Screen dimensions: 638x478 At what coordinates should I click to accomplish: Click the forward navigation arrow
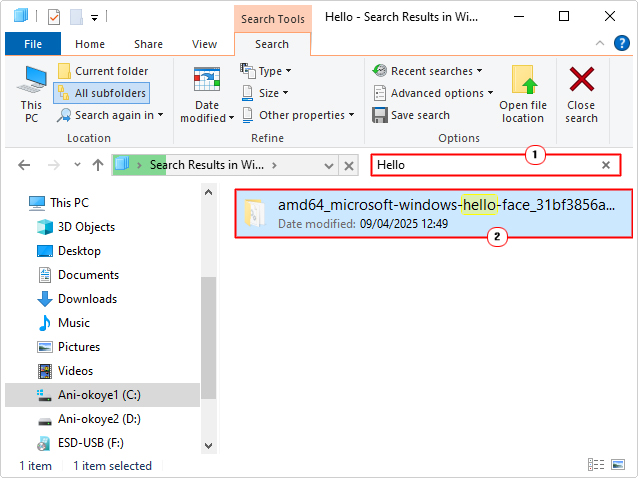(53, 165)
